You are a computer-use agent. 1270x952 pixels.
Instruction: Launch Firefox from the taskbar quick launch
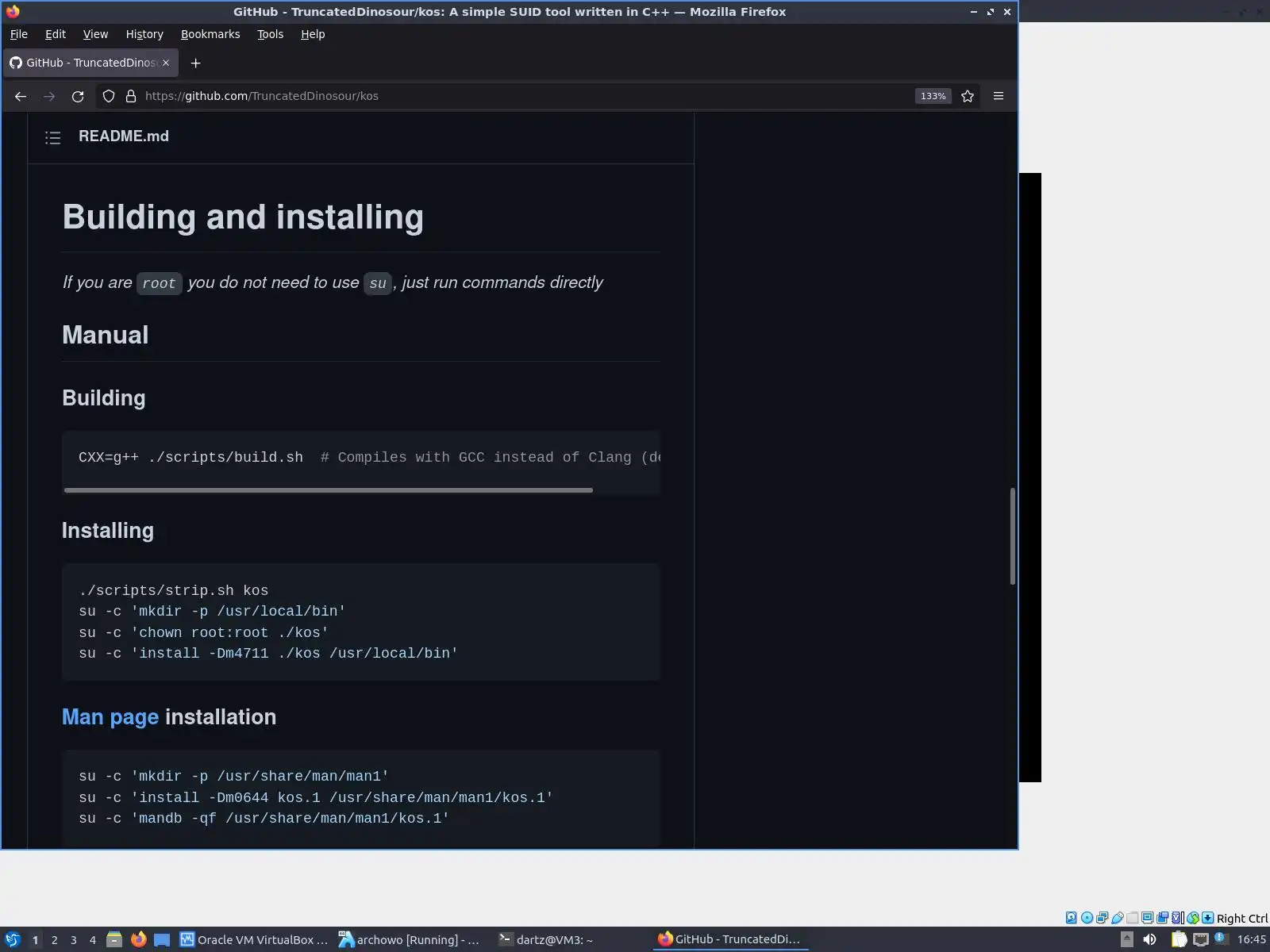pyautogui.click(x=139, y=940)
